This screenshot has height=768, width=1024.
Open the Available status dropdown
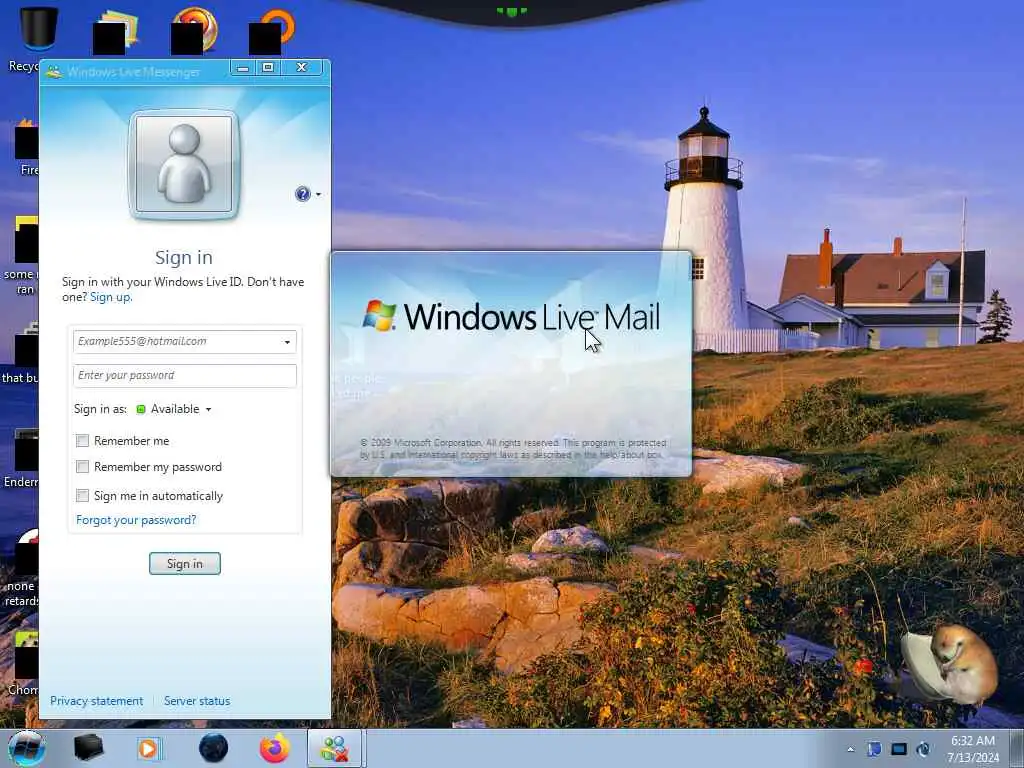[209, 409]
